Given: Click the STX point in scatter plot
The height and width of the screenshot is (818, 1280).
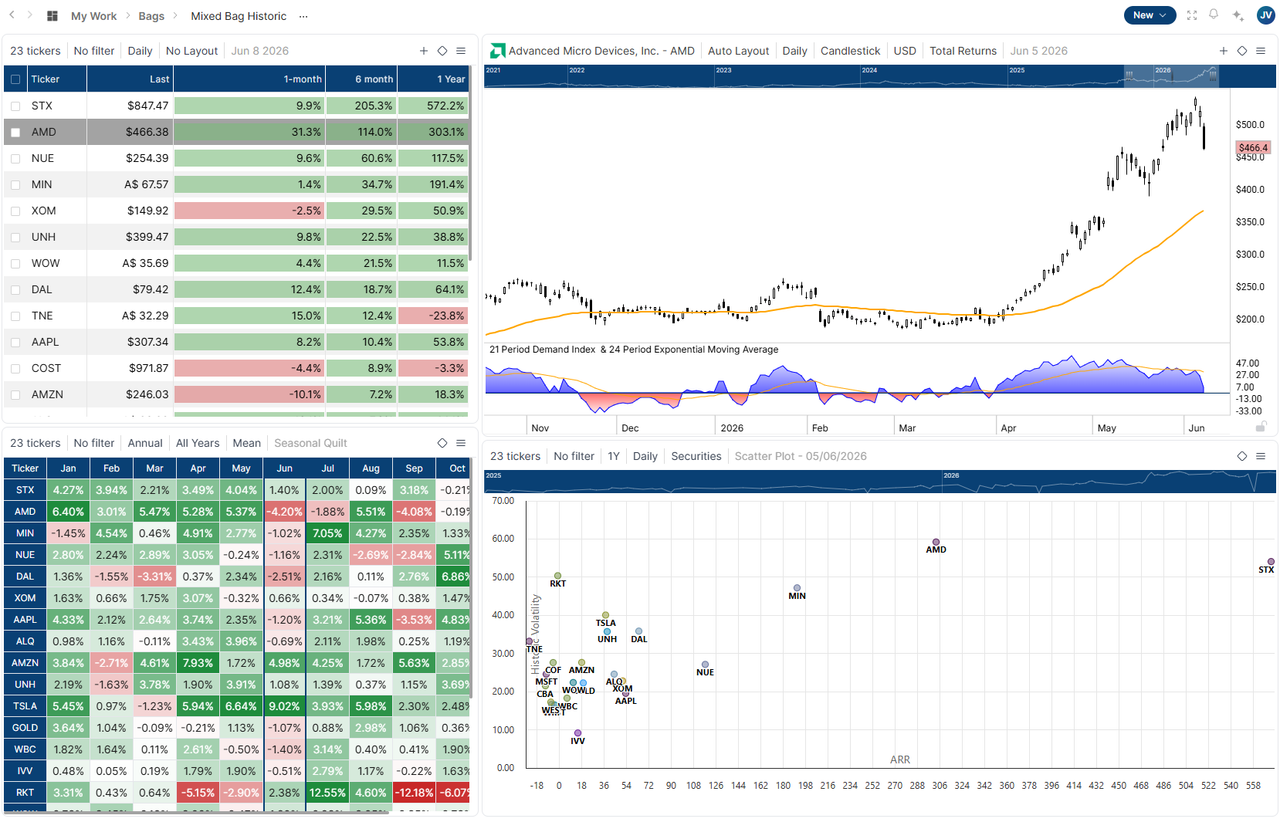Looking at the screenshot, I should [x=1271, y=562].
